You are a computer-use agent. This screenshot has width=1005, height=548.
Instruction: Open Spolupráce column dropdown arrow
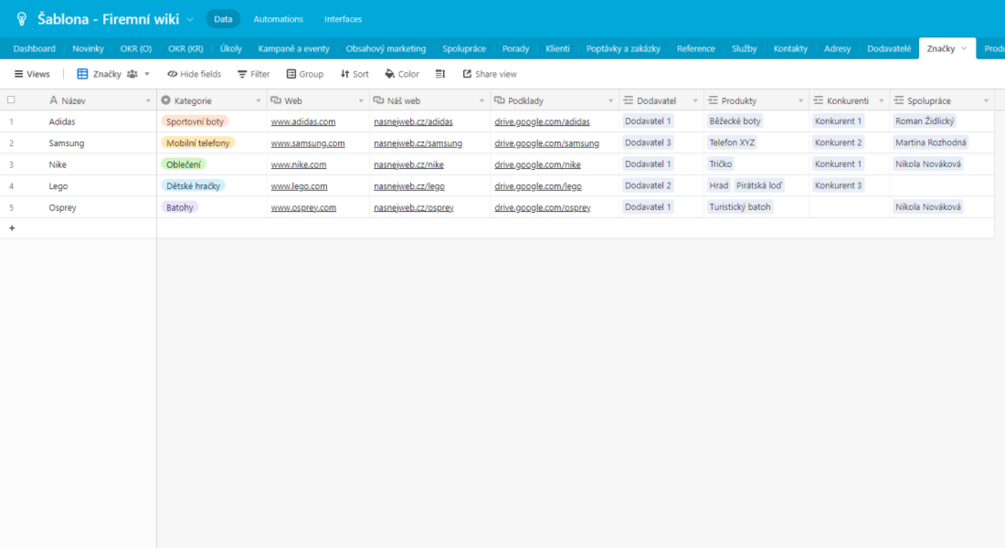tap(986, 101)
